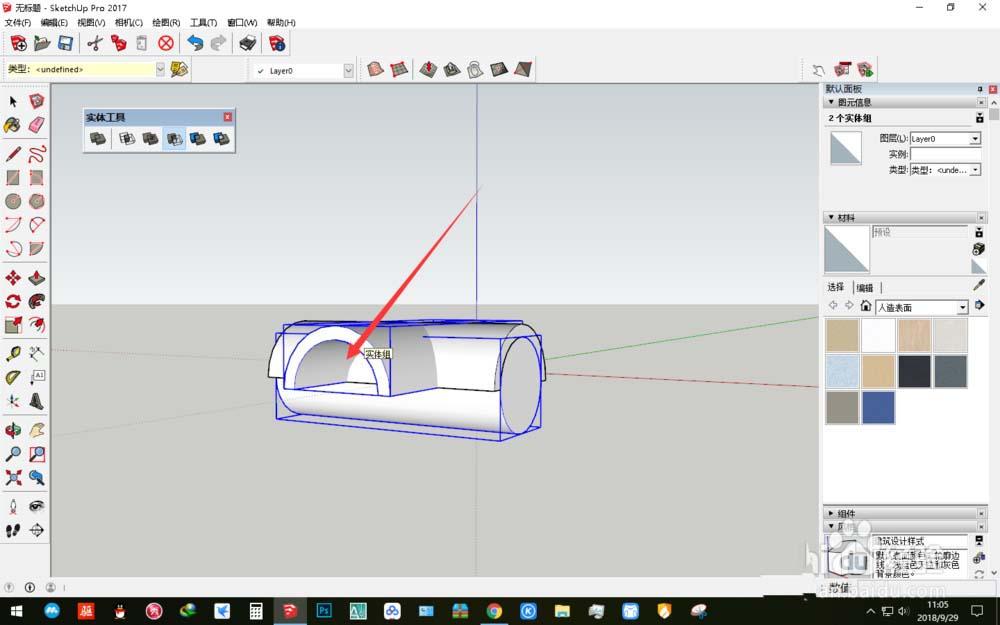Open Google Chrome from the taskbar
1000x625 pixels.
(x=494, y=610)
